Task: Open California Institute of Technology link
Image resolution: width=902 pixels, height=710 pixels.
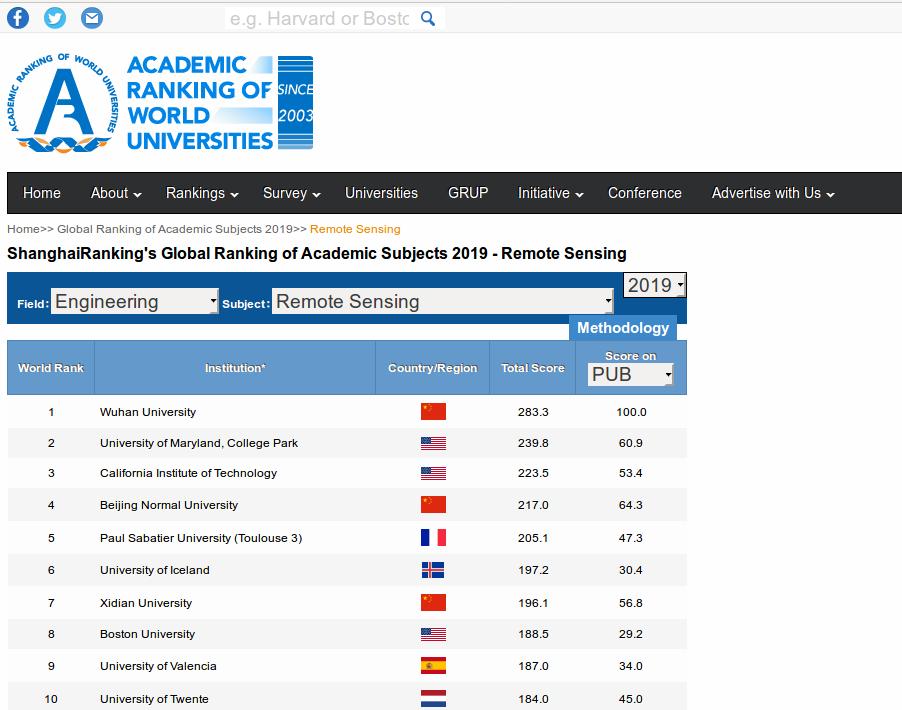Action: 188,473
